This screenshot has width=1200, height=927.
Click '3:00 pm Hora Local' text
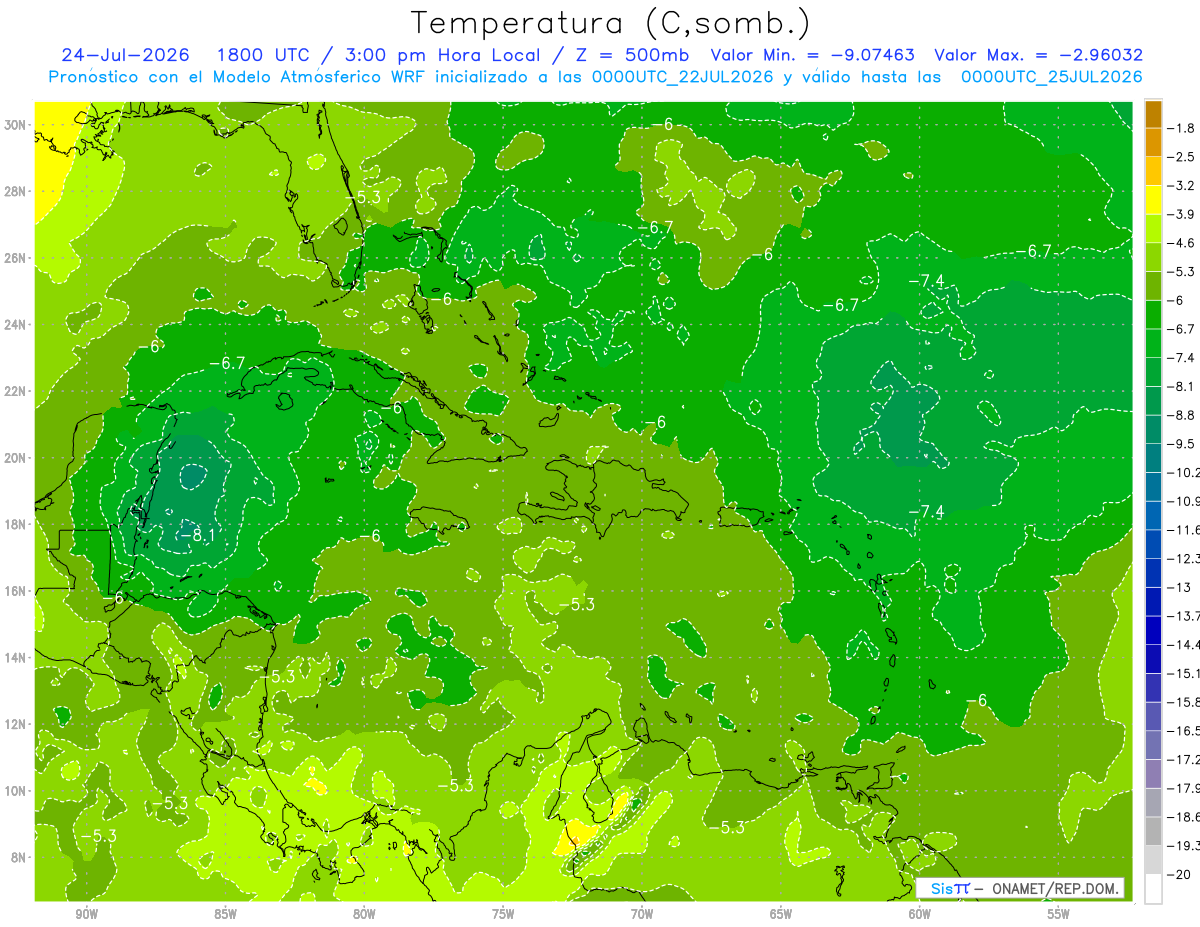(441, 55)
